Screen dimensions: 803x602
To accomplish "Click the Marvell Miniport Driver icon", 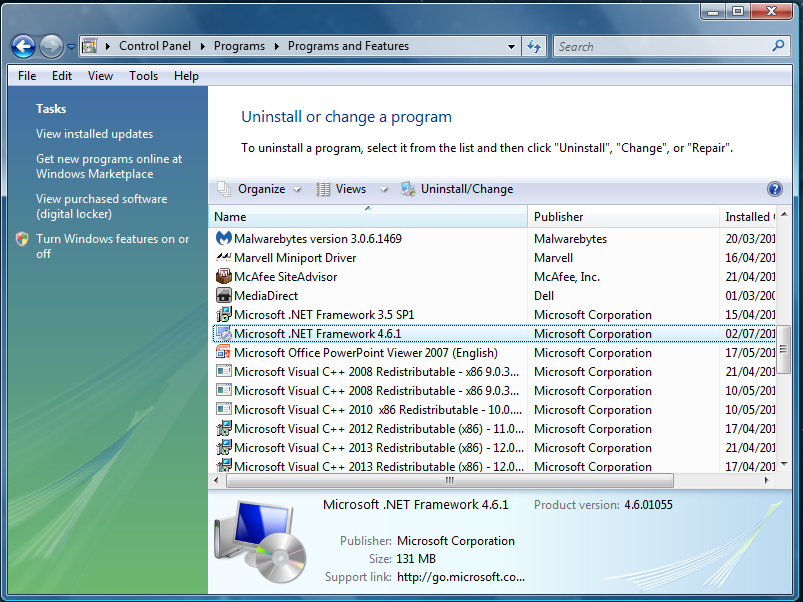I will pos(224,257).
